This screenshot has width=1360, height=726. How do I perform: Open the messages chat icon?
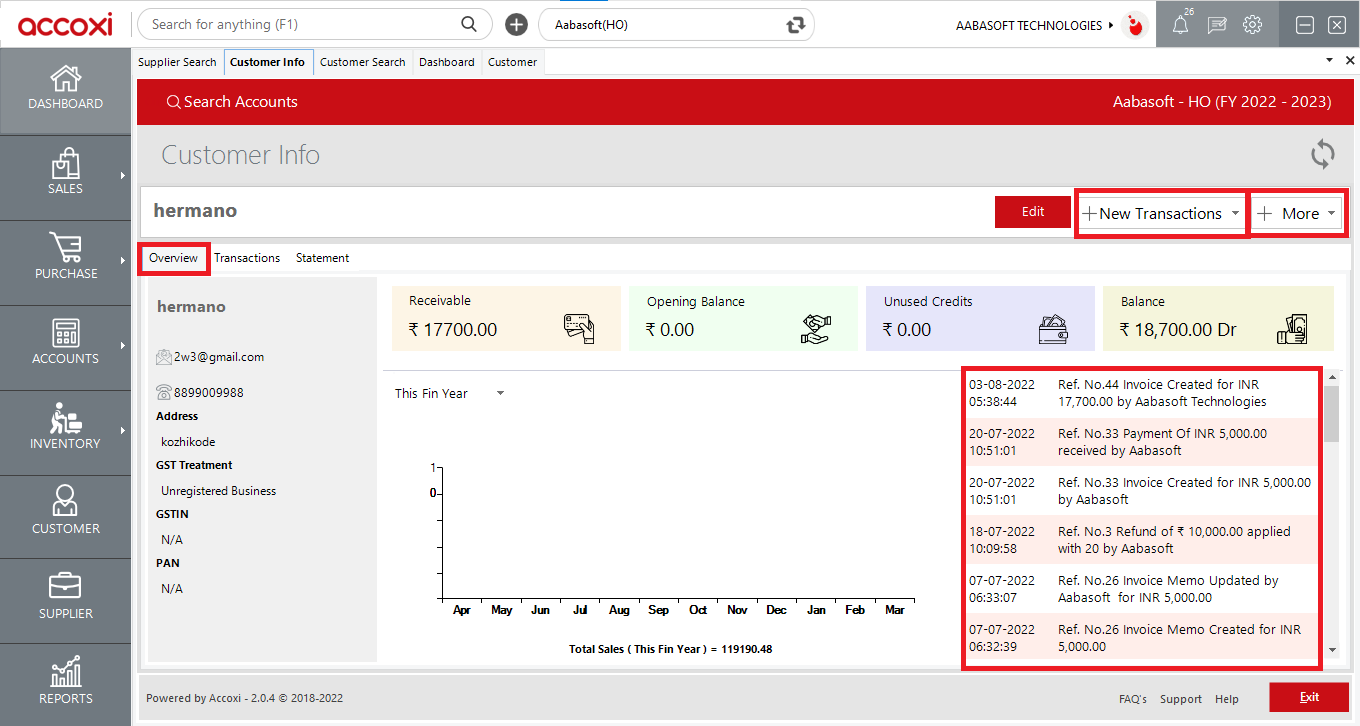pos(1217,25)
